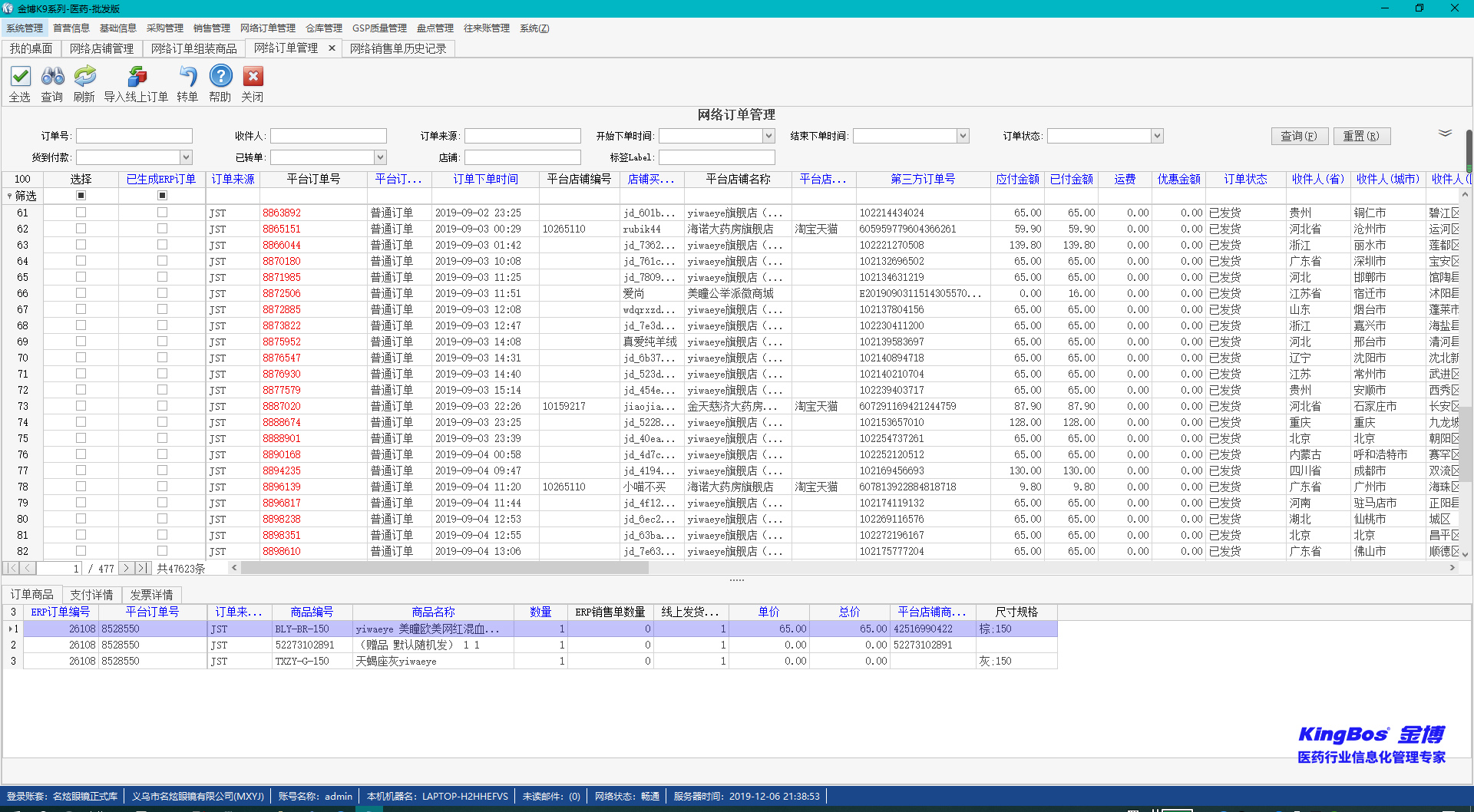Go to next page in pagination bar
This screenshot has height=812, width=1474.
[127, 568]
